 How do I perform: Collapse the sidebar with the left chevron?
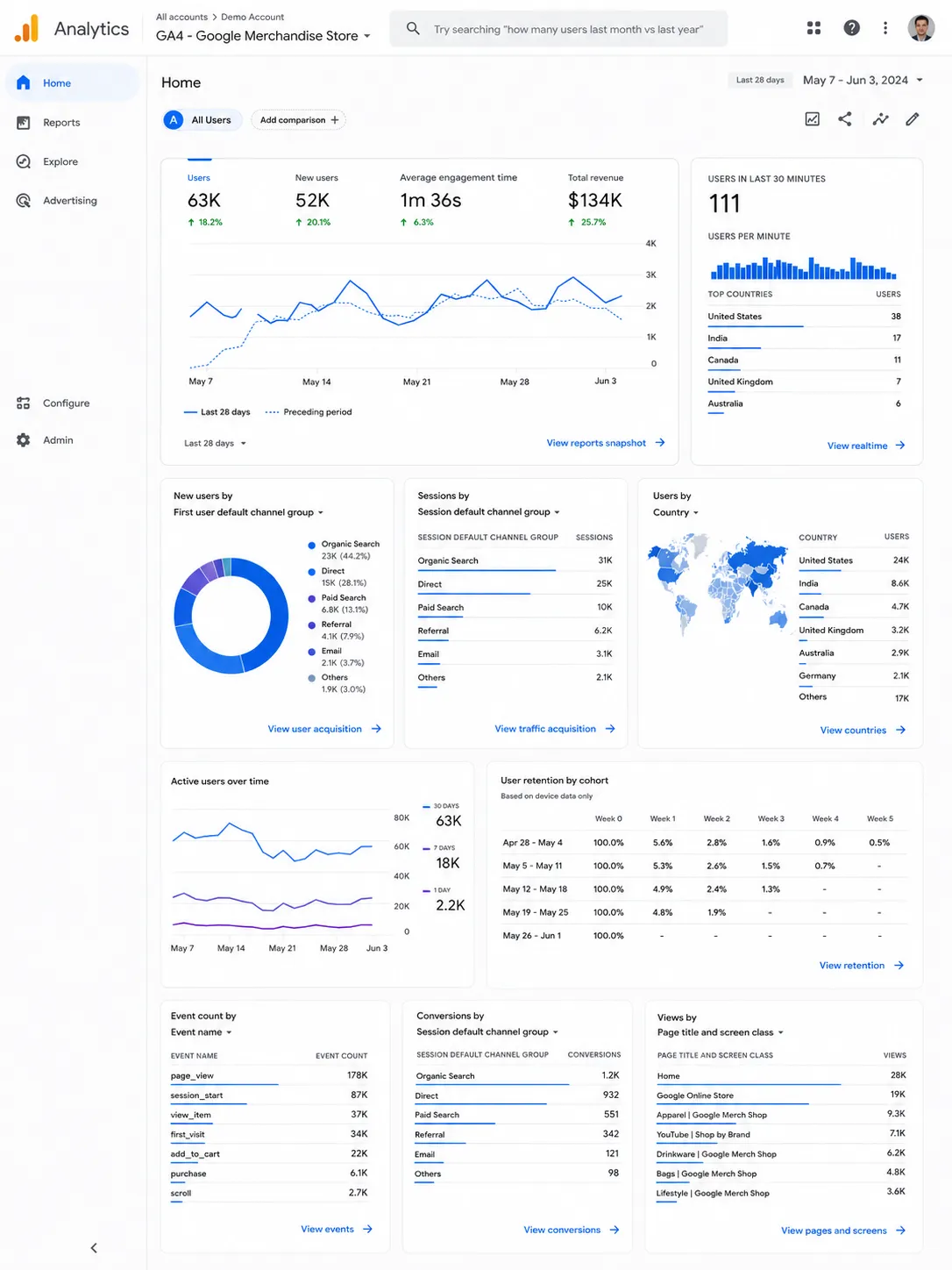click(x=94, y=1248)
